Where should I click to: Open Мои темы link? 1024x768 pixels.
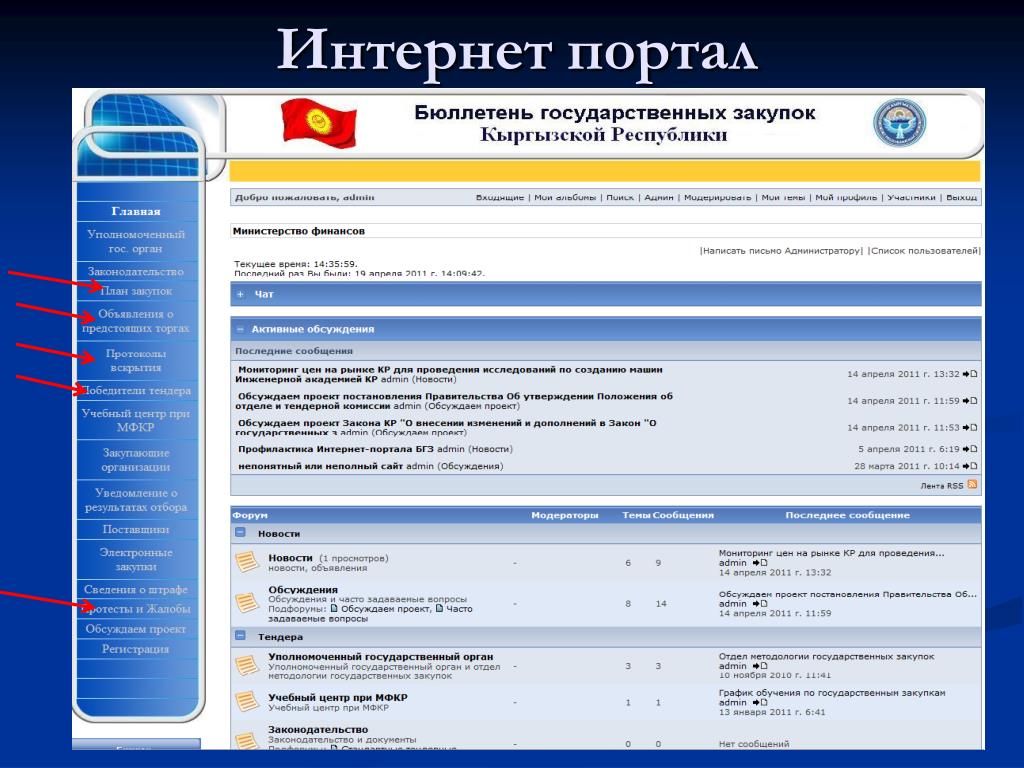pyautogui.click(x=783, y=197)
